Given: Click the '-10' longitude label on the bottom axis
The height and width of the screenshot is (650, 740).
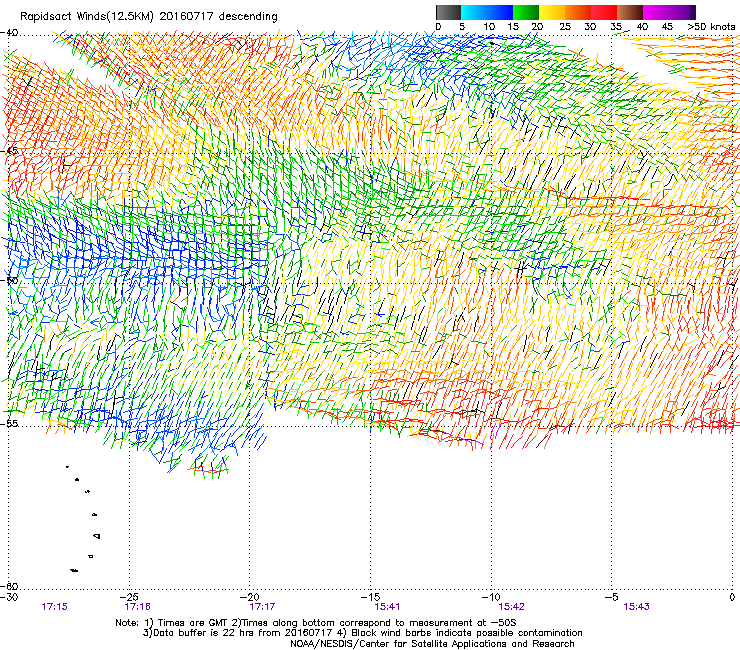Looking at the screenshot, I should pos(491,597).
